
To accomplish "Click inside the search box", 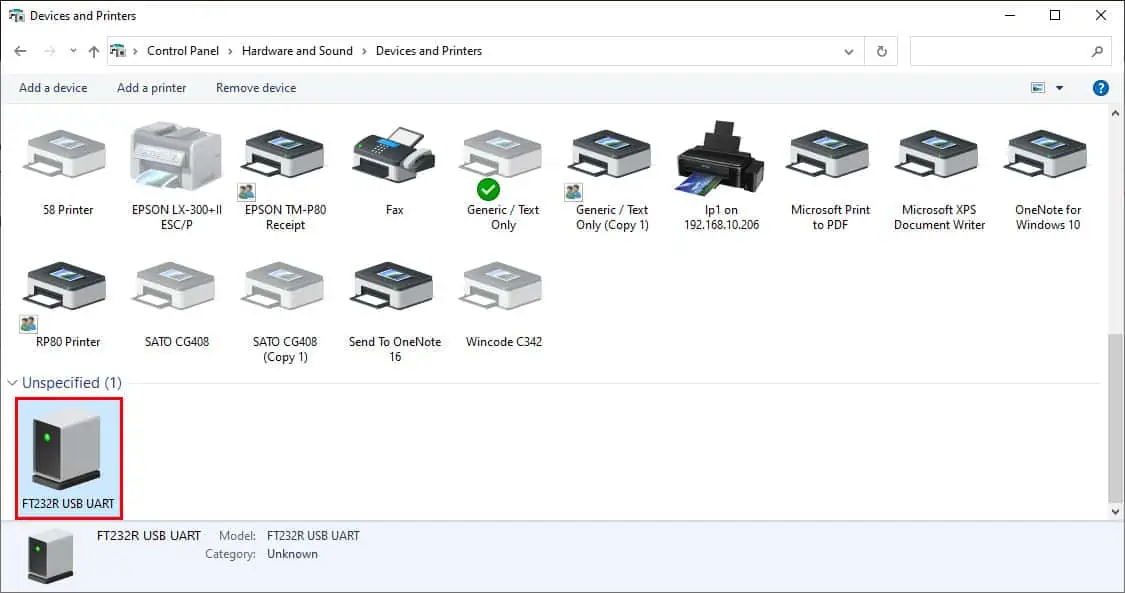I will (1000, 51).
